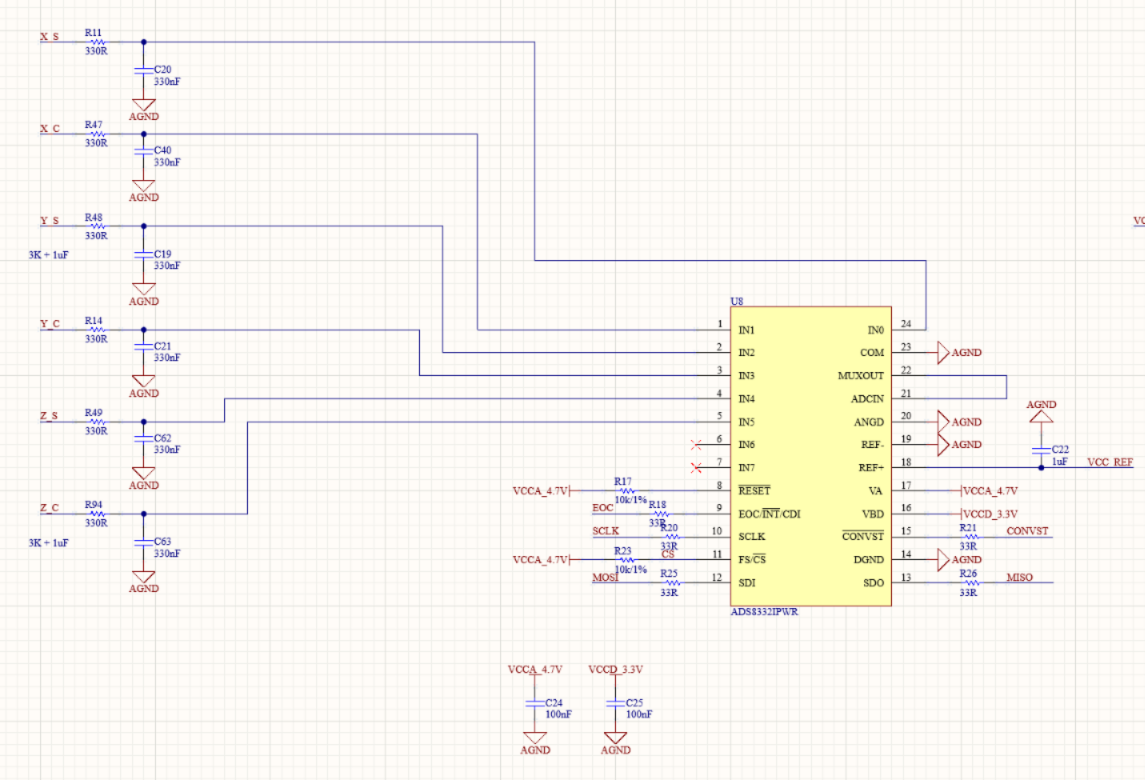Click the SCLK net label

(605, 531)
